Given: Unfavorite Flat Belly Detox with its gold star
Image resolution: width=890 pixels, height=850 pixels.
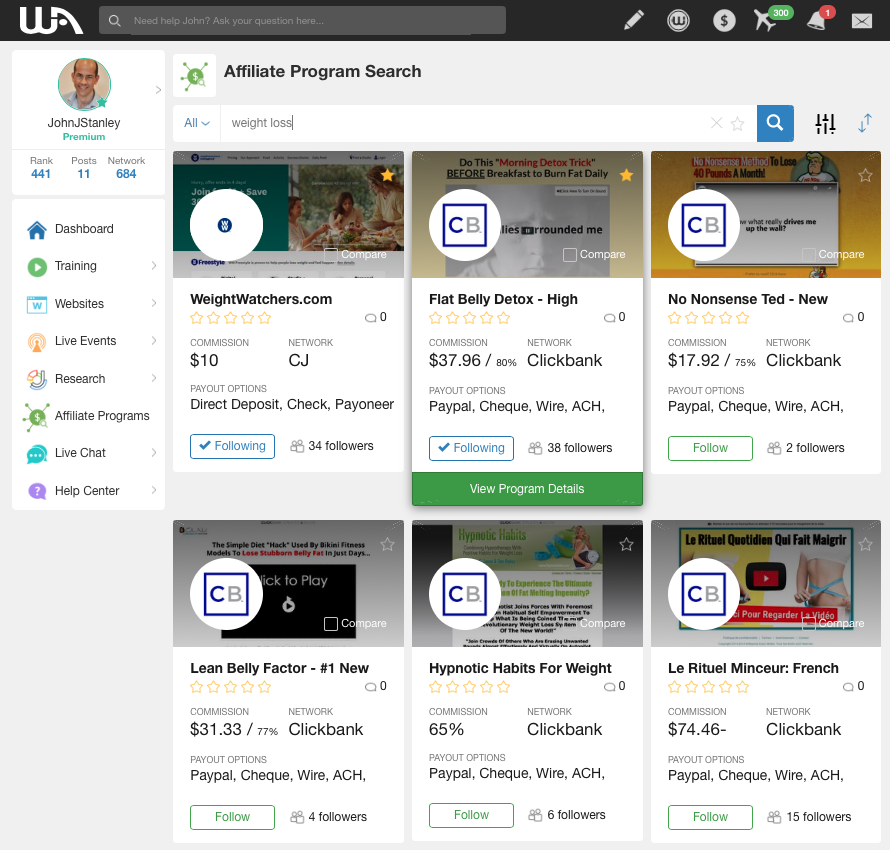Looking at the screenshot, I should click(x=626, y=175).
